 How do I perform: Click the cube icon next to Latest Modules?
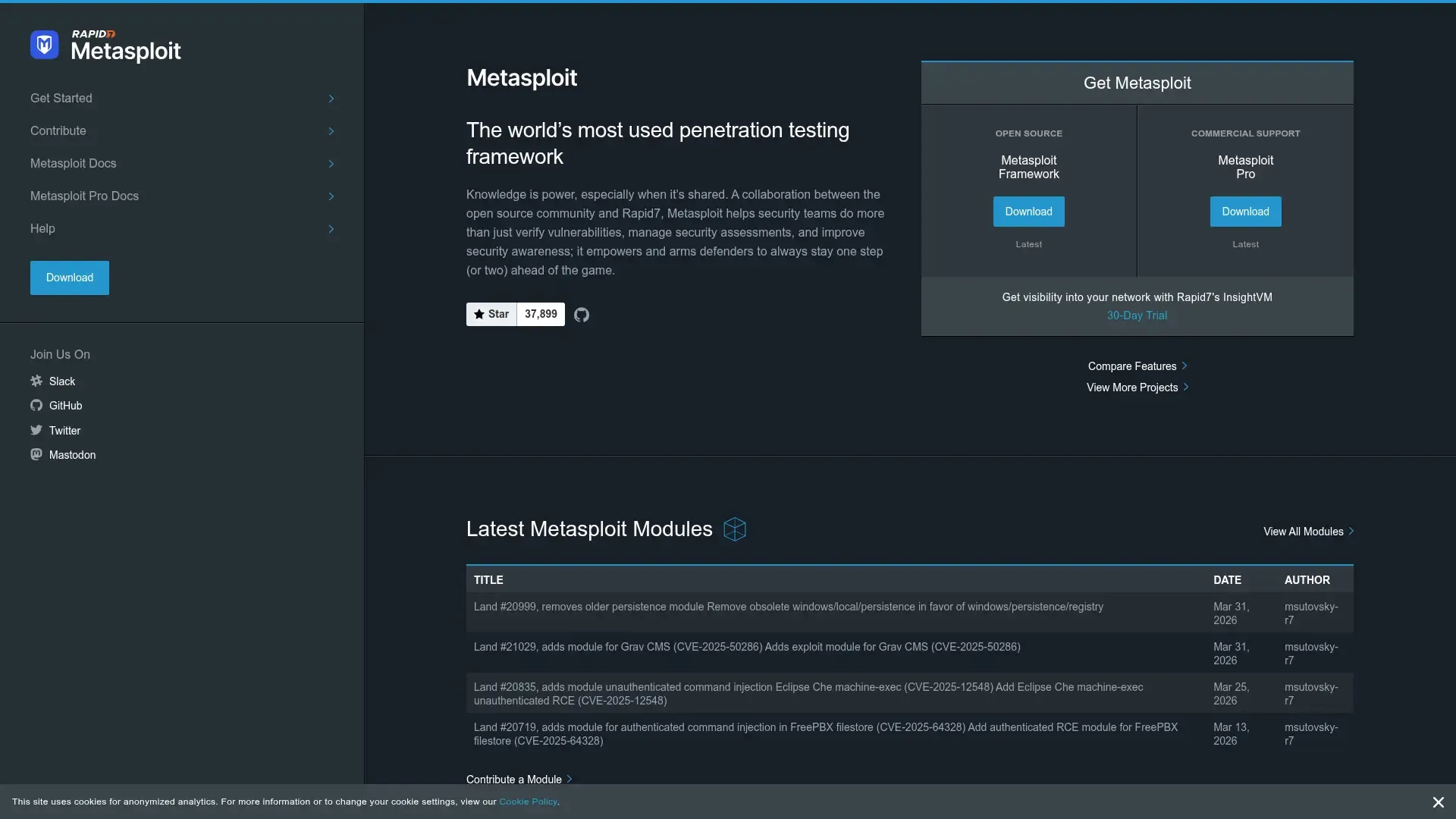(x=735, y=529)
